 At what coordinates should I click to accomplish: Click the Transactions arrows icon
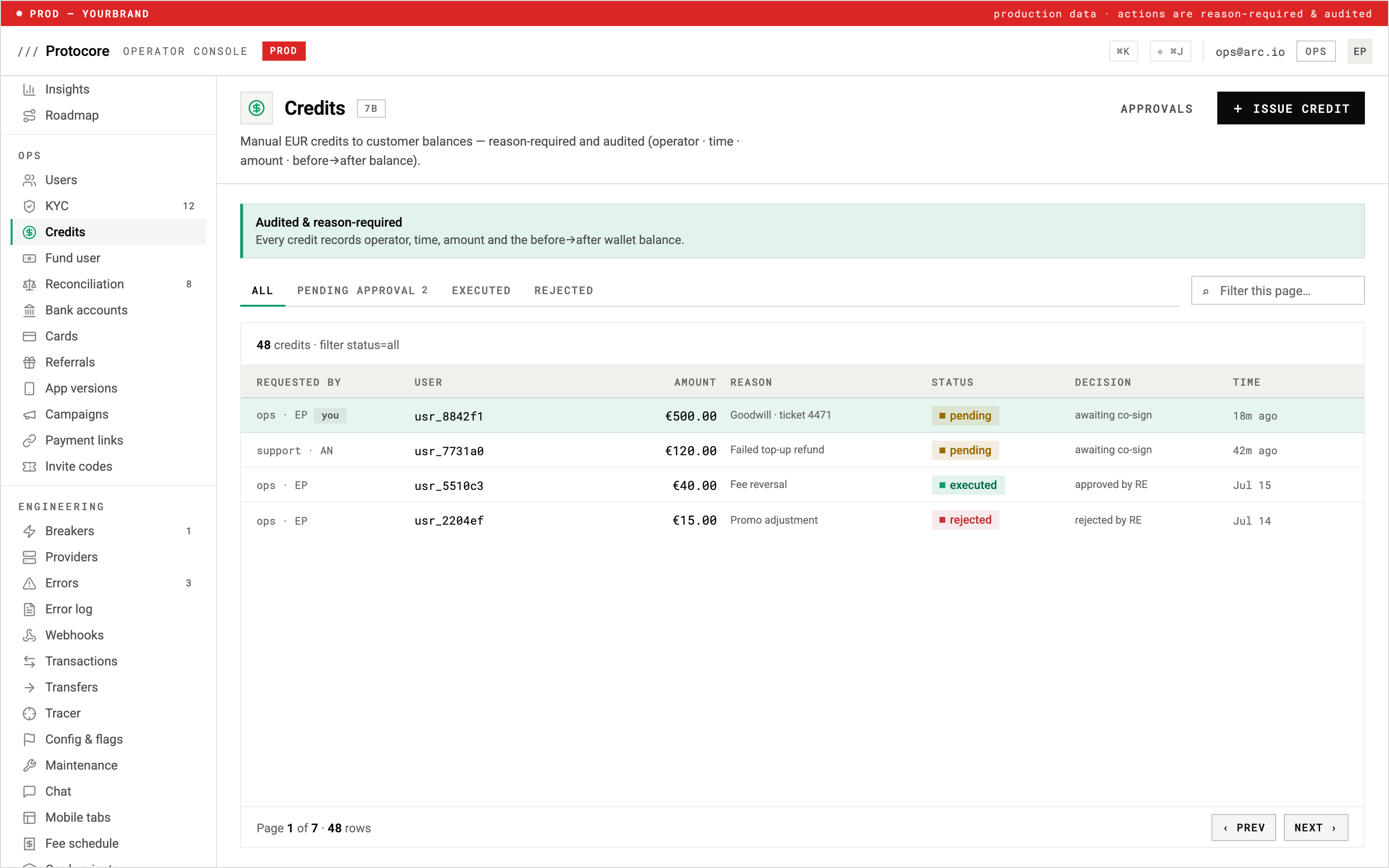[x=29, y=661]
